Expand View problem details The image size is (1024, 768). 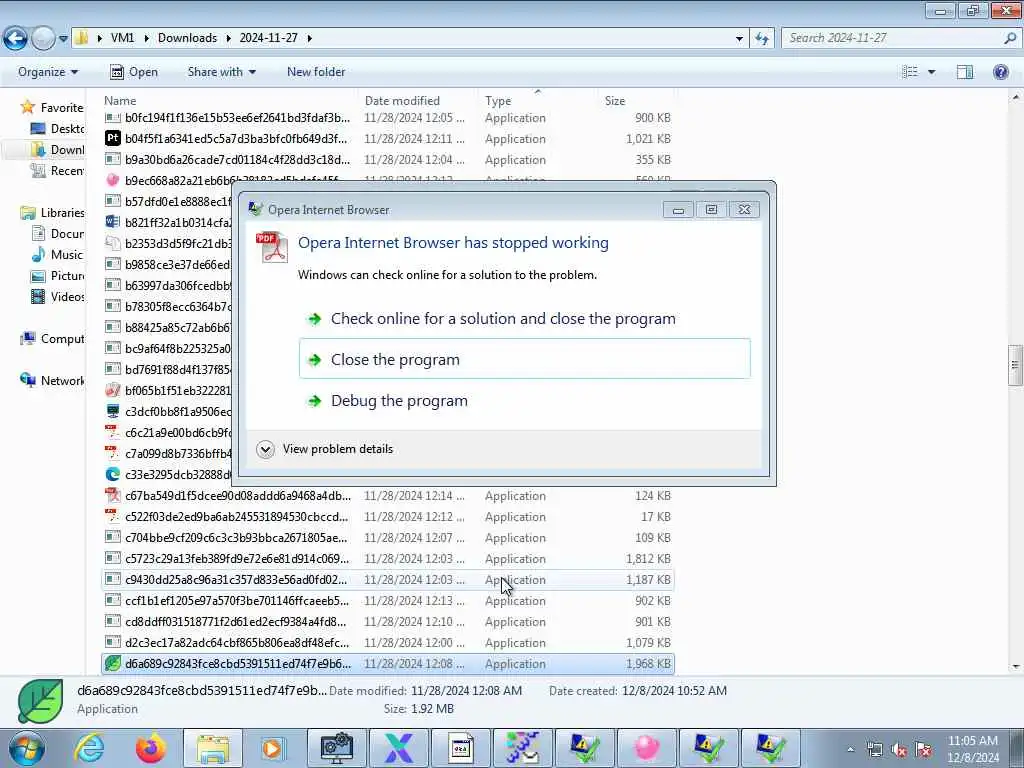click(x=325, y=449)
